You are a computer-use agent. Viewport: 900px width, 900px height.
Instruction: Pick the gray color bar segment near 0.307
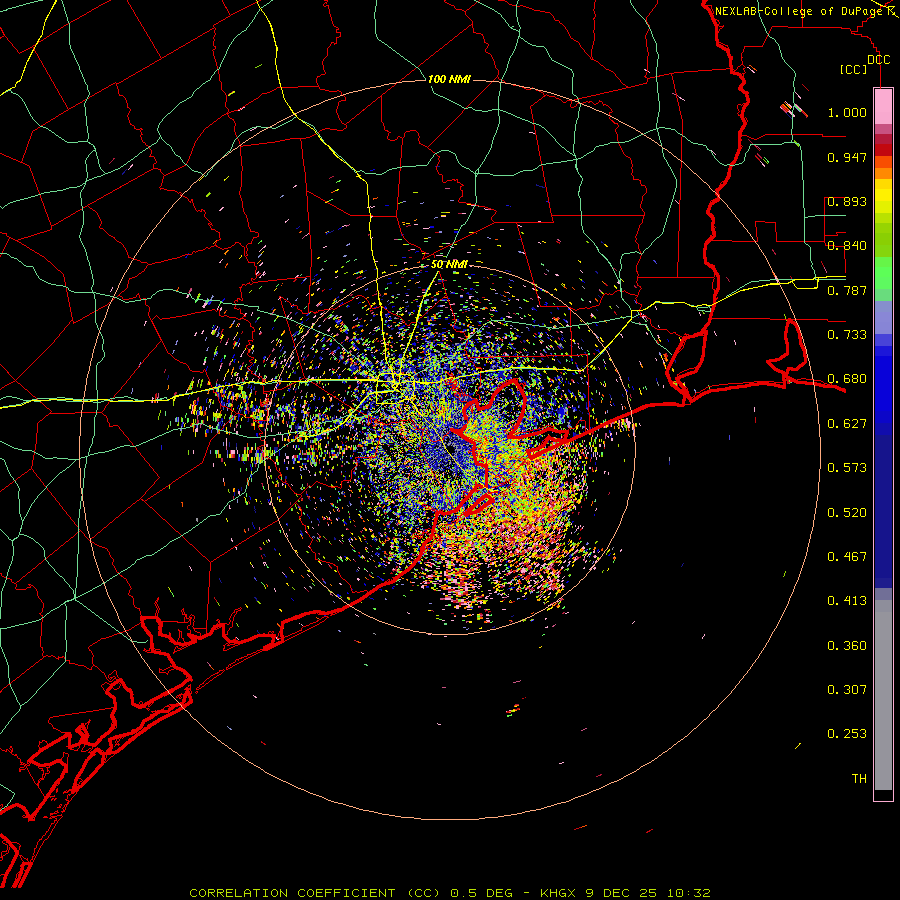click(883, 695)
